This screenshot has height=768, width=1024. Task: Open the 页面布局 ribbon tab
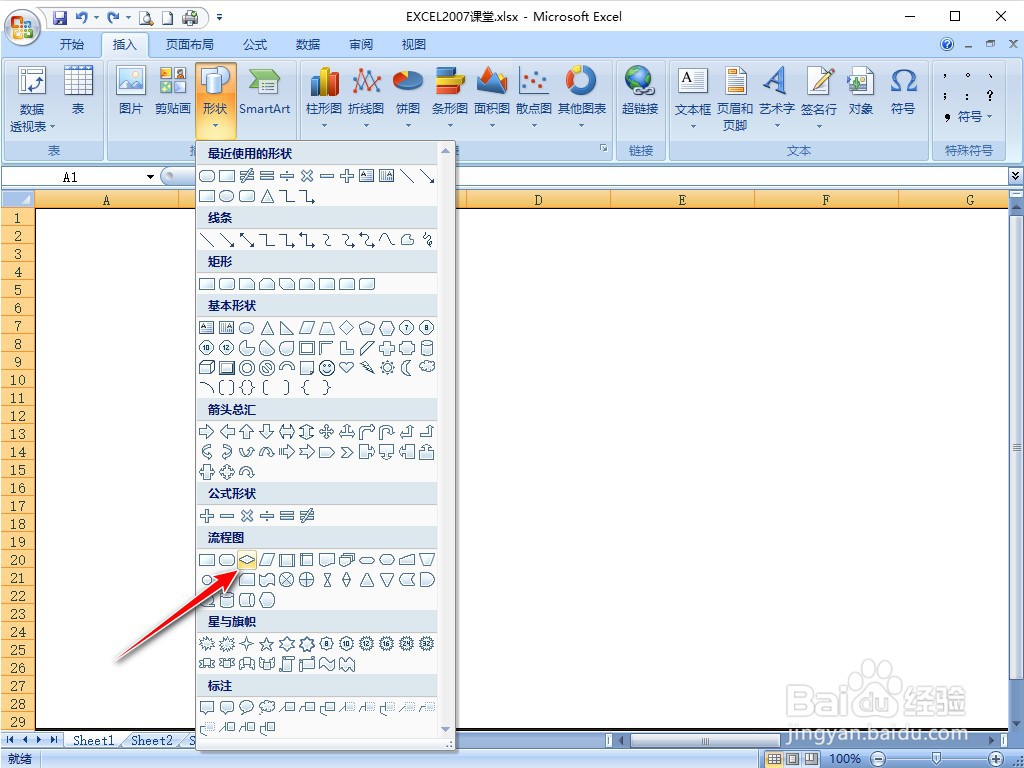coord(189,44)
